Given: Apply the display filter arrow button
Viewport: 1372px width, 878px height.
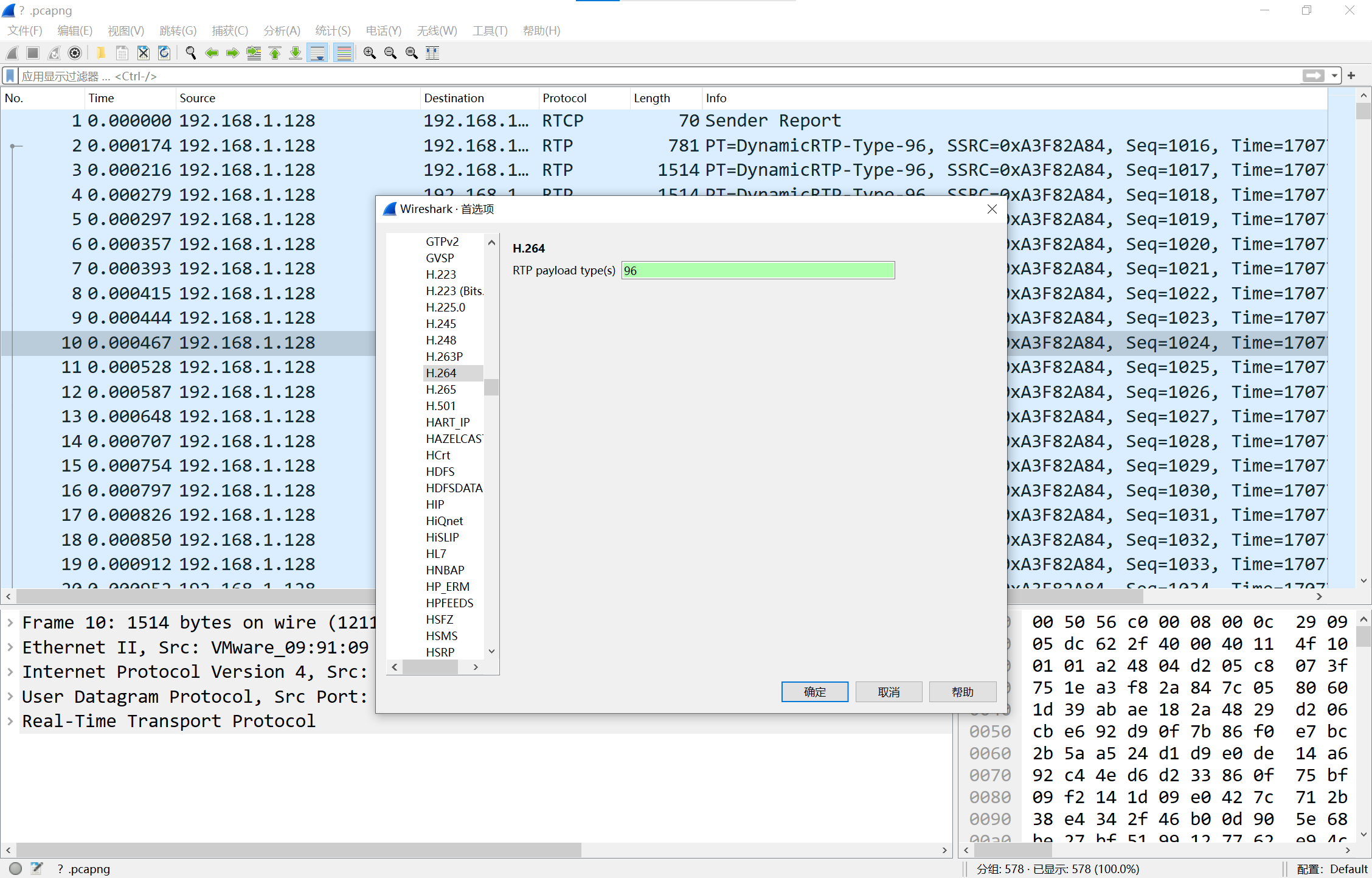Looking at the screenshot, I should pos(1314,75).
